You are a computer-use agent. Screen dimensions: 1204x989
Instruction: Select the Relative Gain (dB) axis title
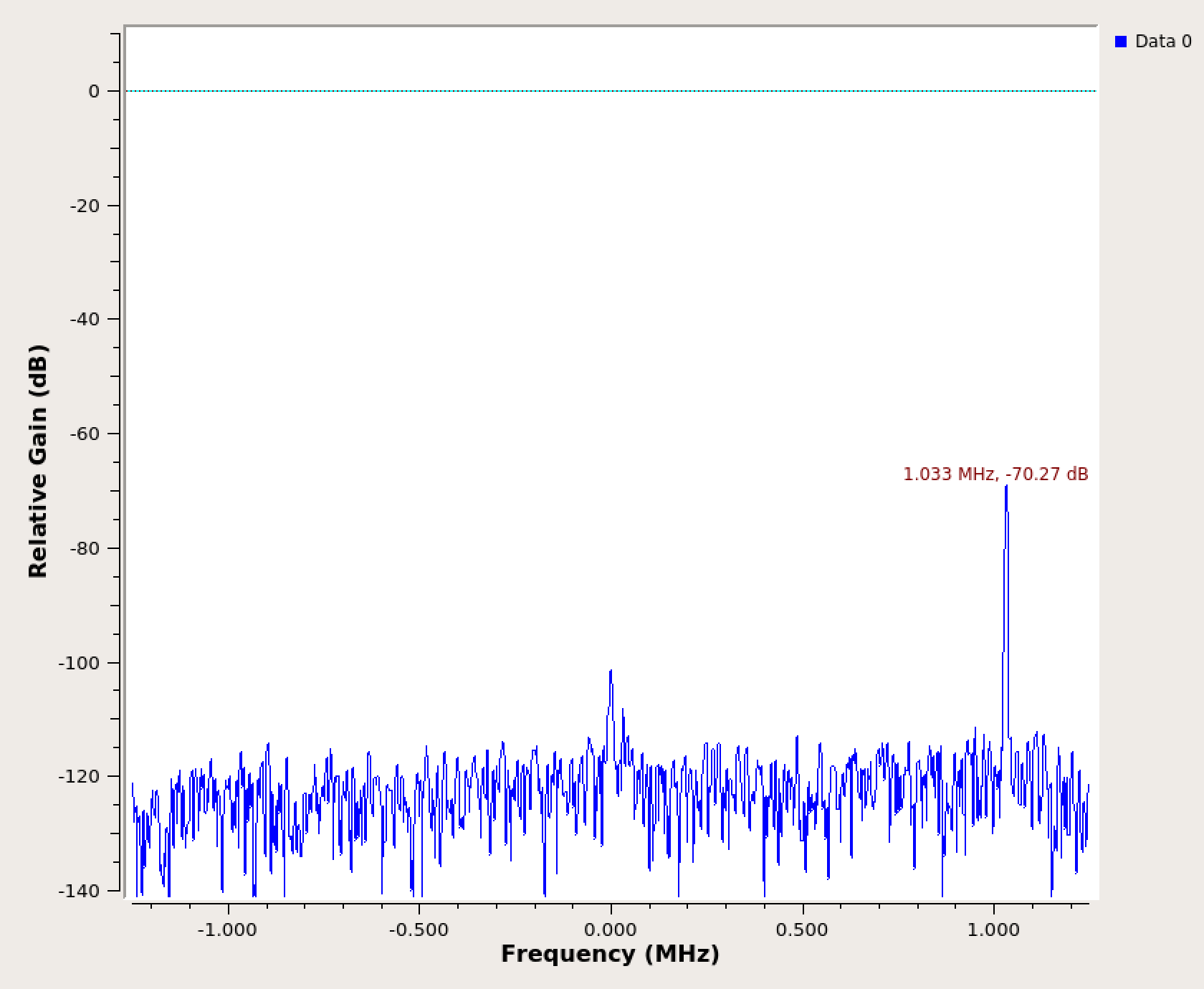[38, 462]
